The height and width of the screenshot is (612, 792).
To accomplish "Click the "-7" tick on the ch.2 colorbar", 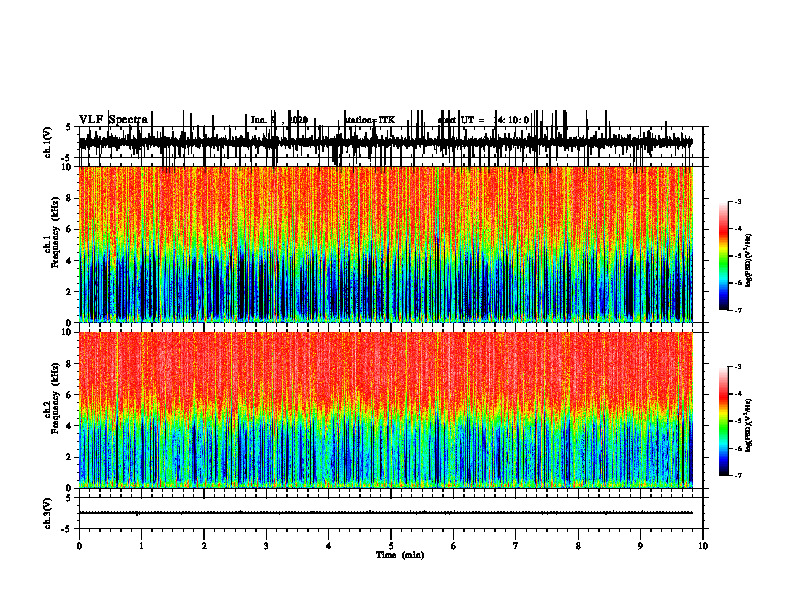I will [x=738, y=476].
